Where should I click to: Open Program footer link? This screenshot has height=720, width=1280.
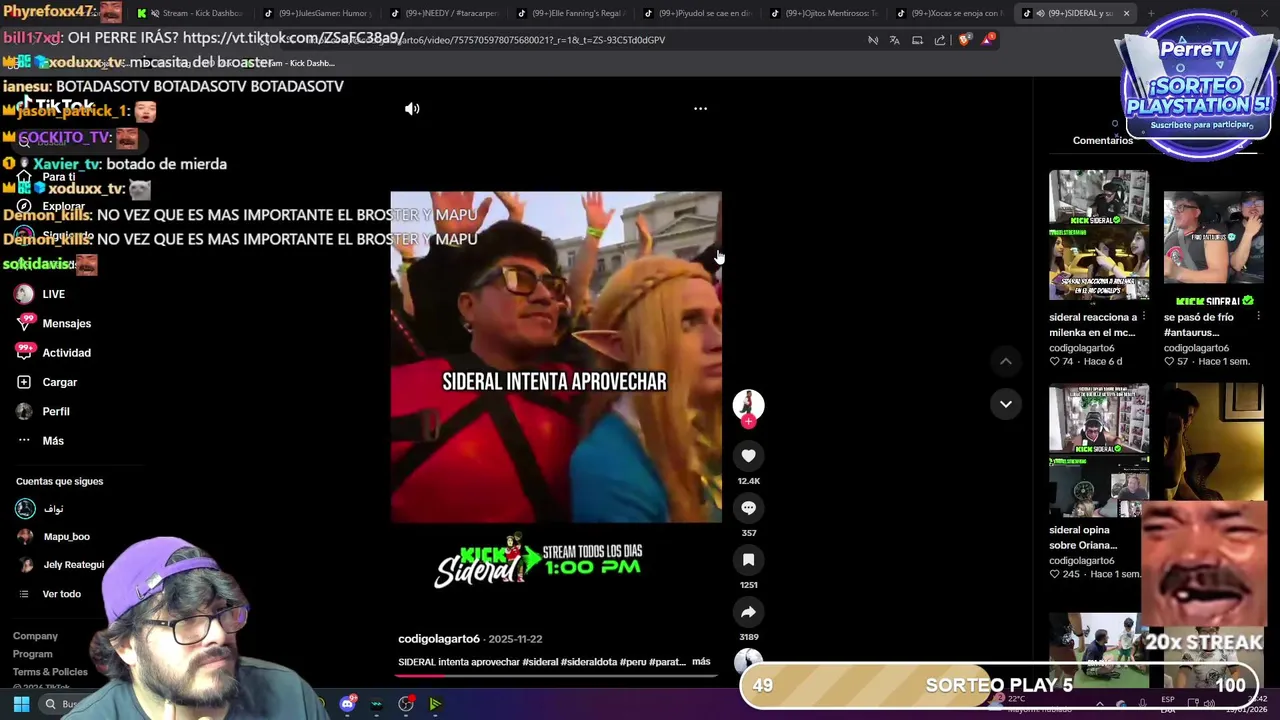(32, 654)
